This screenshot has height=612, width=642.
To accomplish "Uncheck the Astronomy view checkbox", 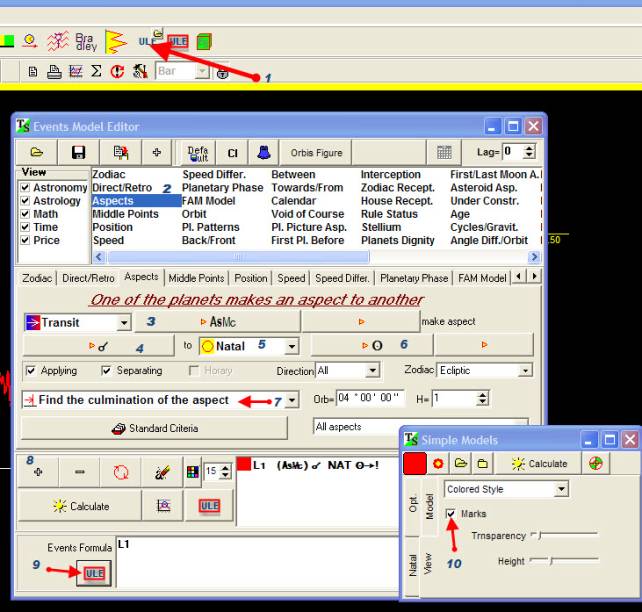I will coord(26,188).
